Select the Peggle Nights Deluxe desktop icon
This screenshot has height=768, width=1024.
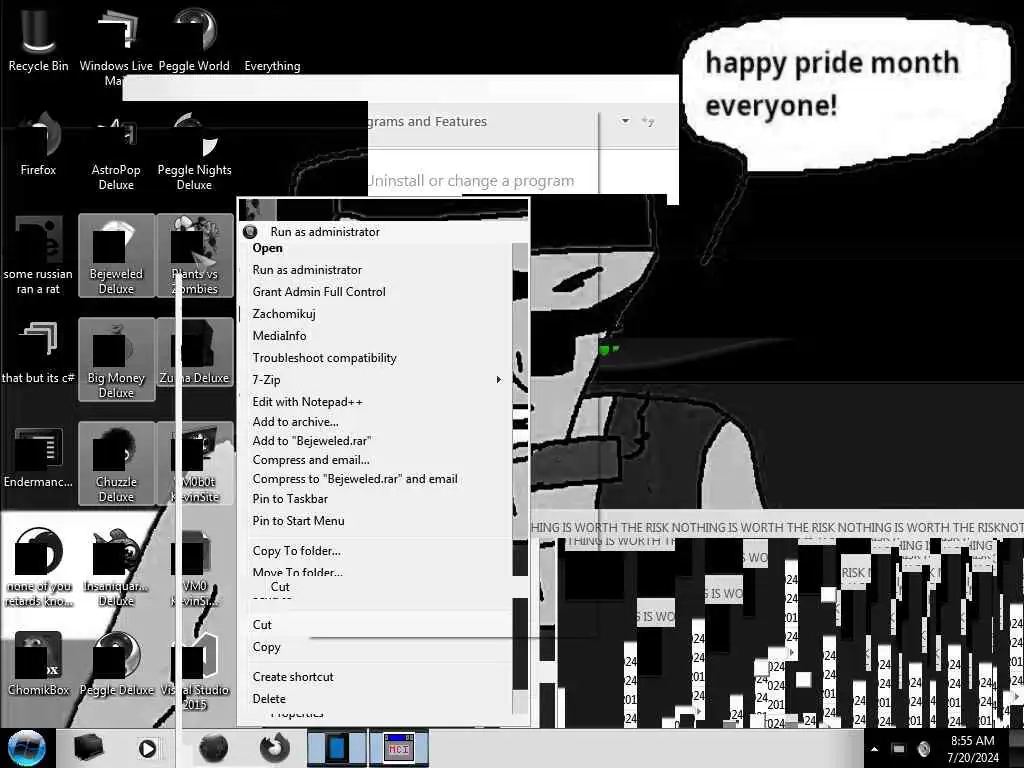[x=194, y=150]
